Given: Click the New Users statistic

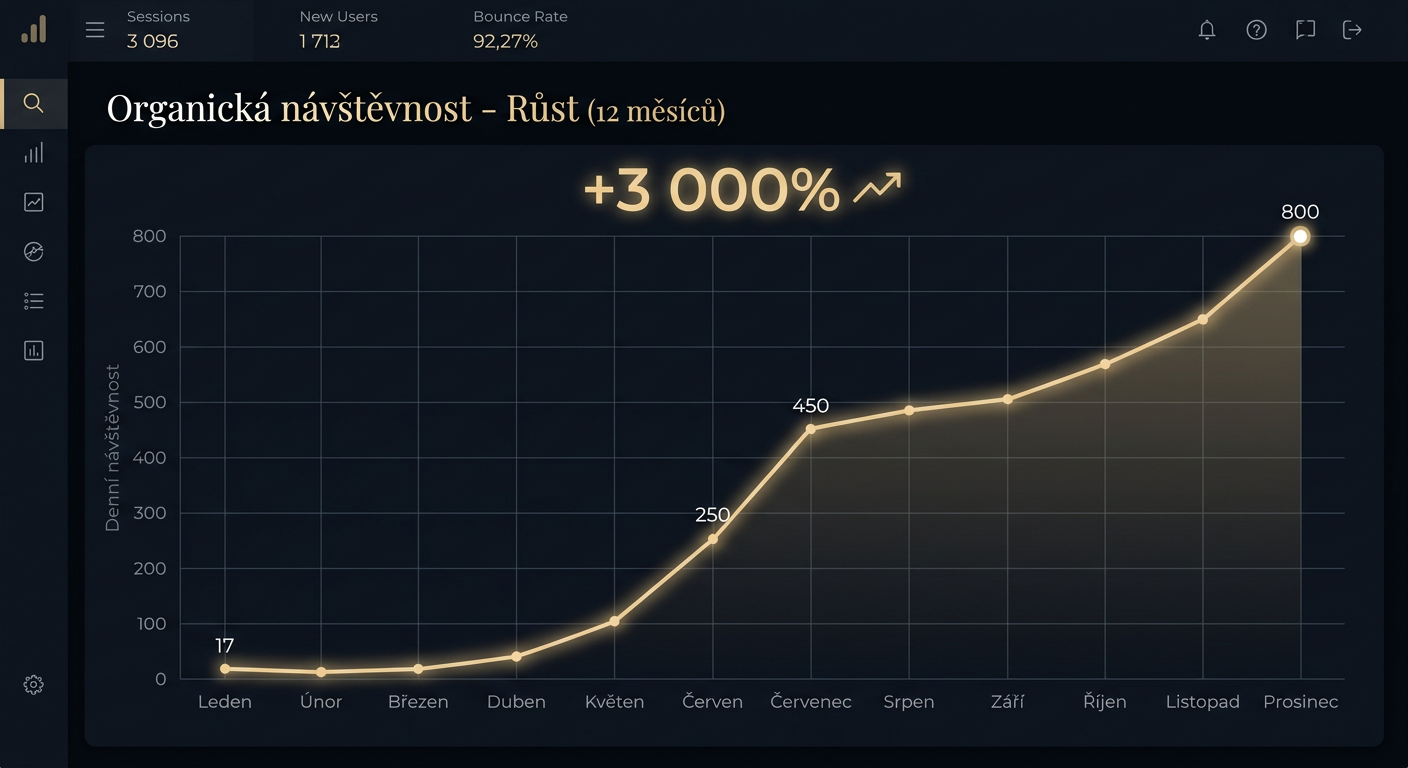Looking at the screenshot, I should [x=337, y=29].
